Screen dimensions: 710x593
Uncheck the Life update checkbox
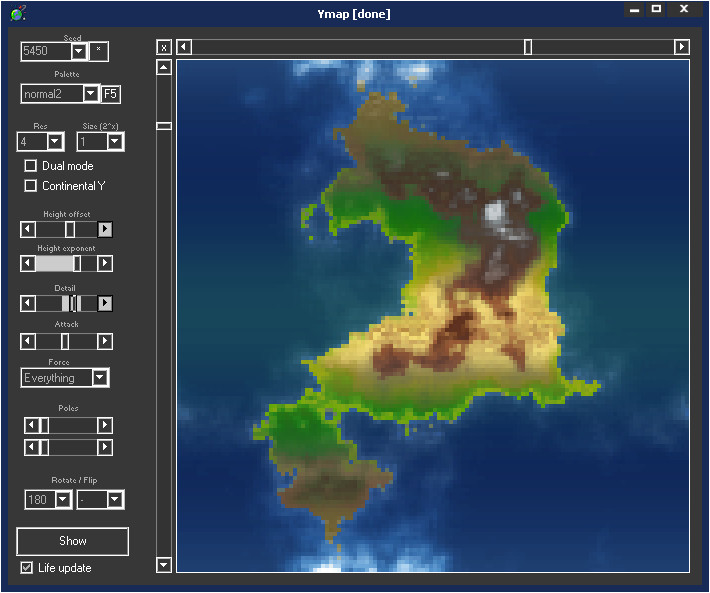pos(27,568)
